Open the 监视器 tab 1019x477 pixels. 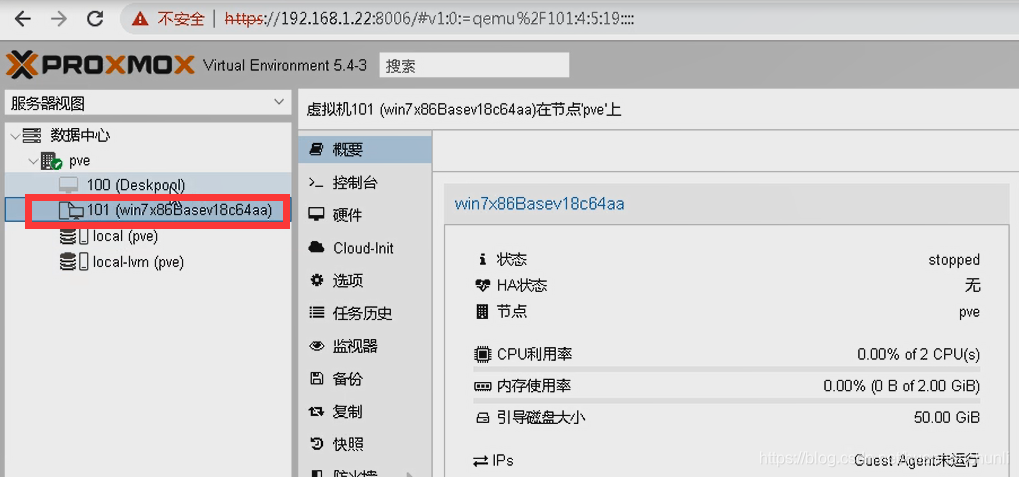click(x=365, y=346)
